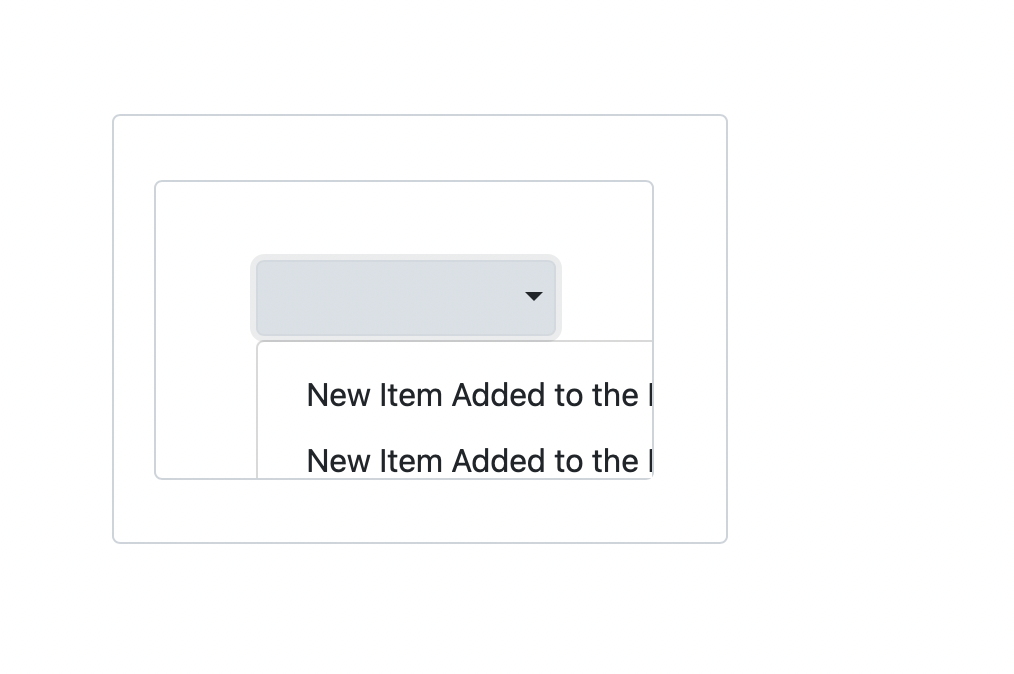Click the dropdown menu's top padding
The image size is (1014, 674).
pos(450,354)
